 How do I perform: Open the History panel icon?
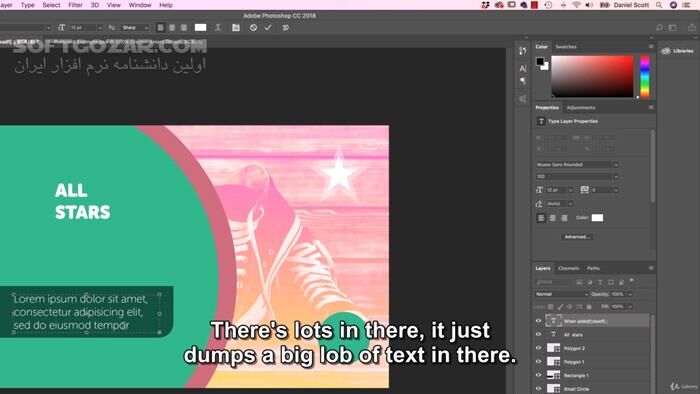point(522,51)
